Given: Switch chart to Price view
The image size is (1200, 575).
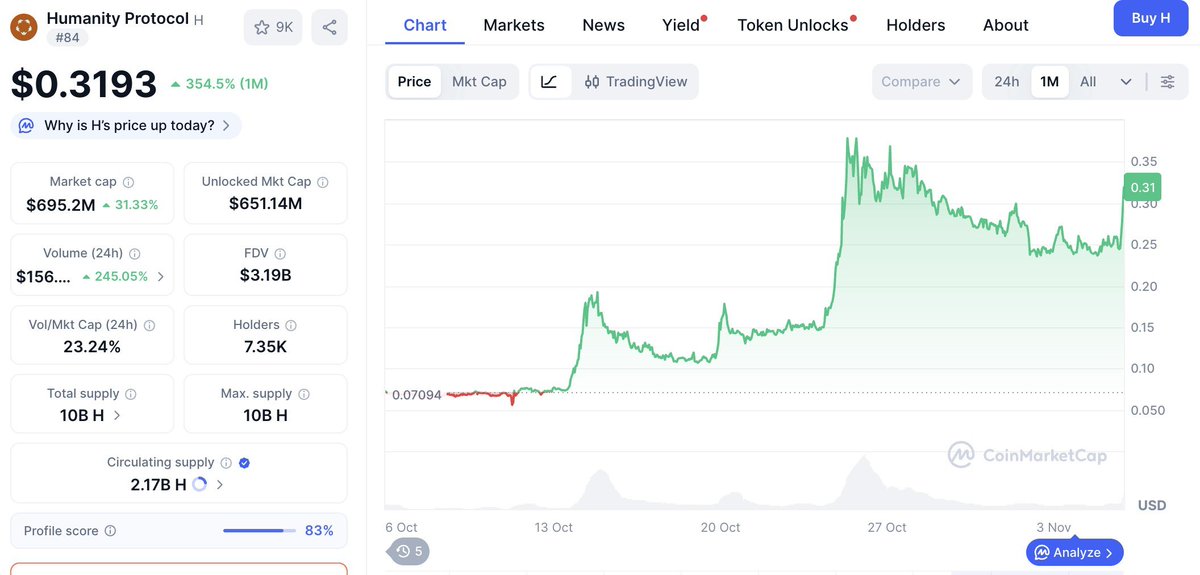Looking at the screenshot, I should point(414,82).
